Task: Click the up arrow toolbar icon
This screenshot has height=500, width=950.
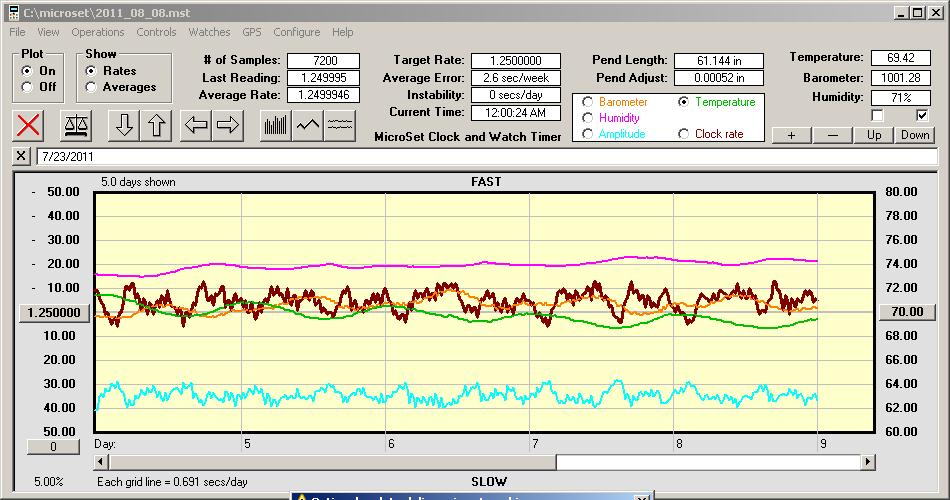Action: [x=156, y=125]
